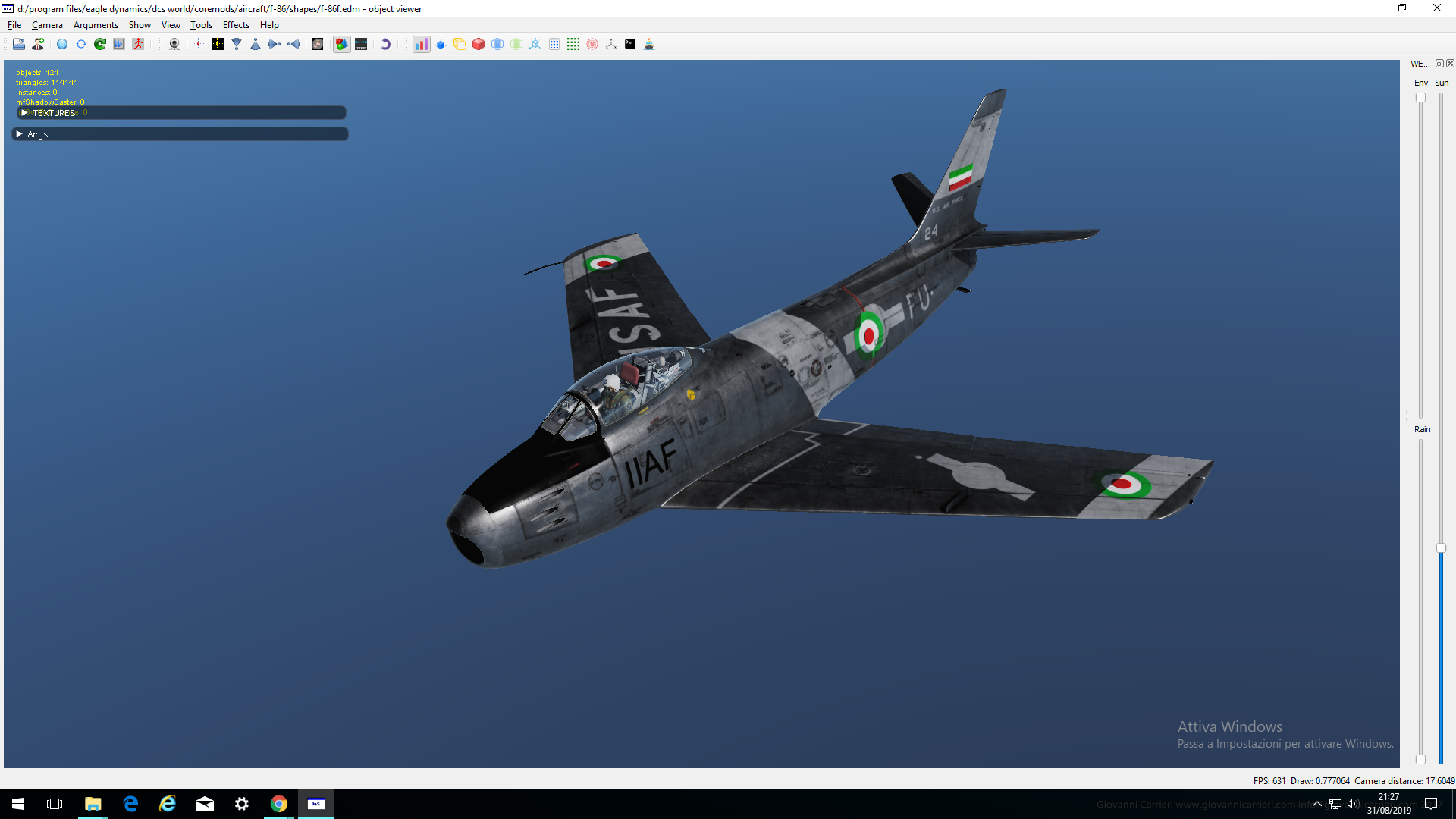The width and height of the screenshot is (1456, 819).
Task: Expand the Args section
Action: click(x=180, y=133)
